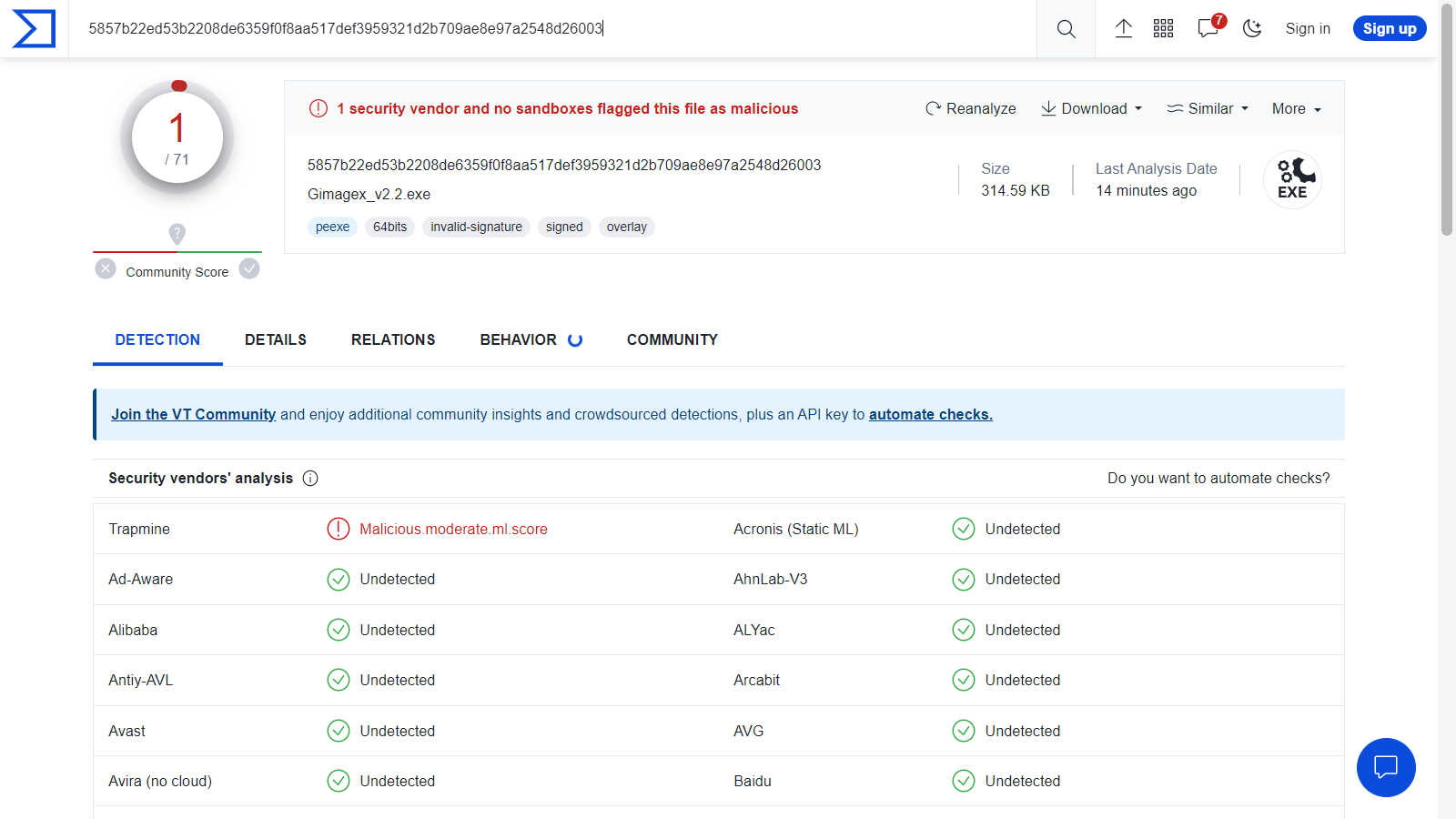Open the Join the VT Community link
1456x819 pixels.
click(x=193, y=415)
